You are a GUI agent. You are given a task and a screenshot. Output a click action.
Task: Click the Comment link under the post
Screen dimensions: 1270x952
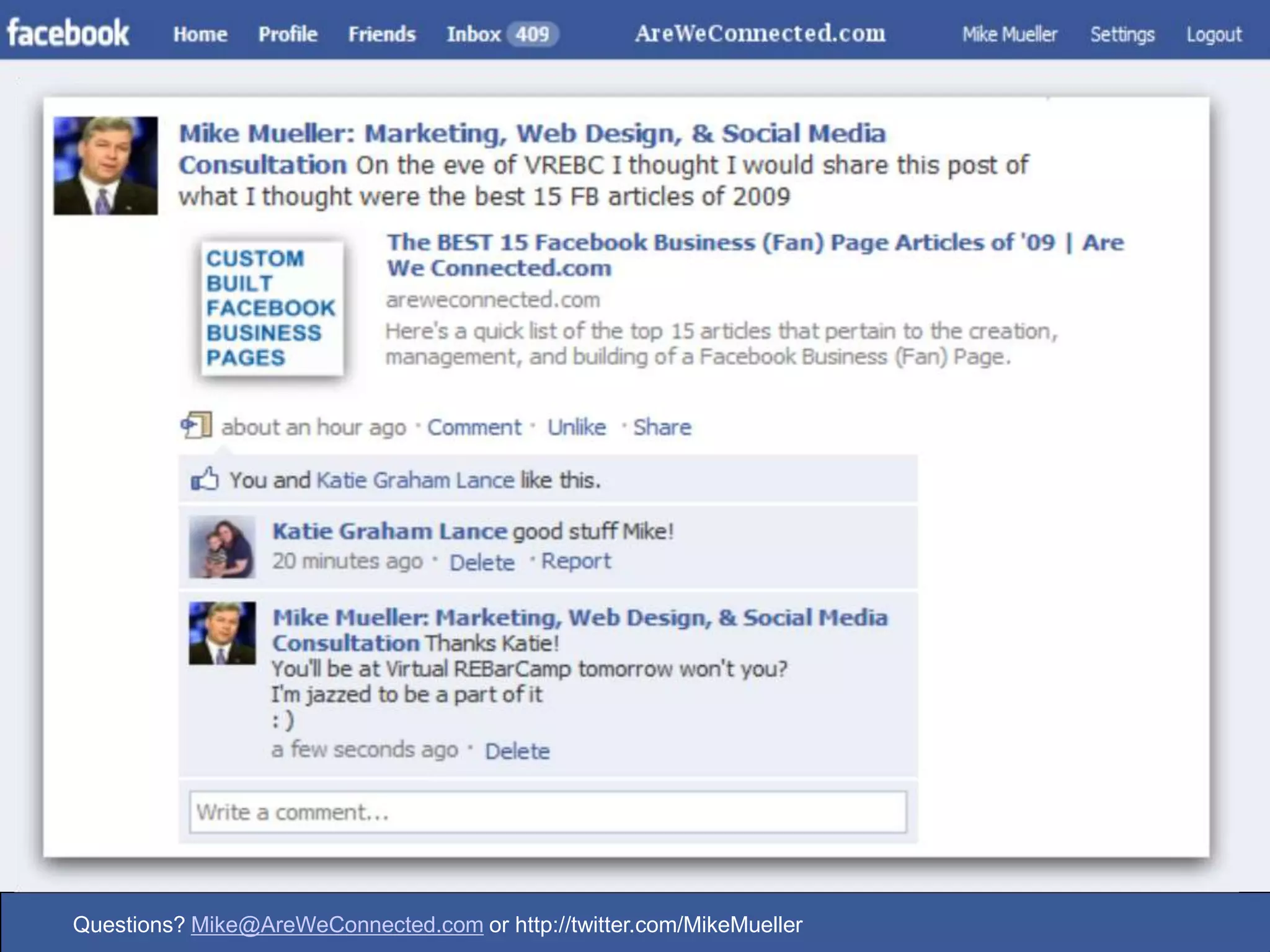tap(474, 427)
